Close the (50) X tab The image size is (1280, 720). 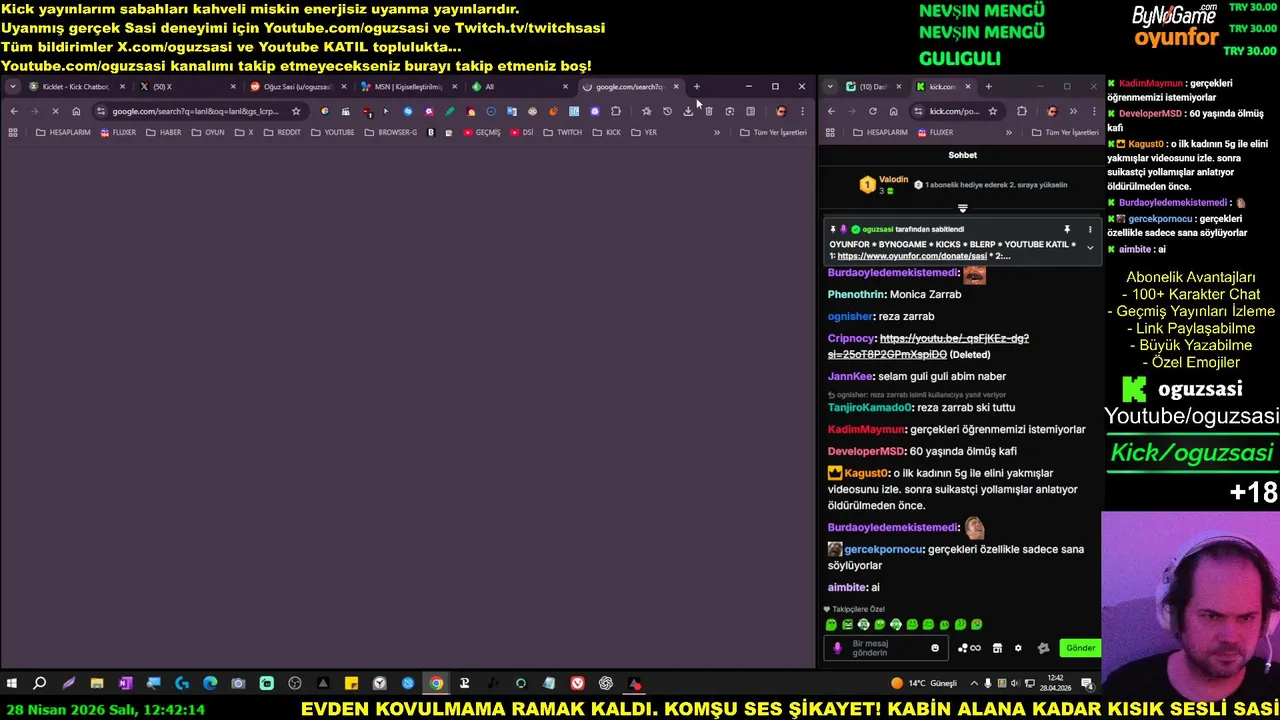point(233,87)
